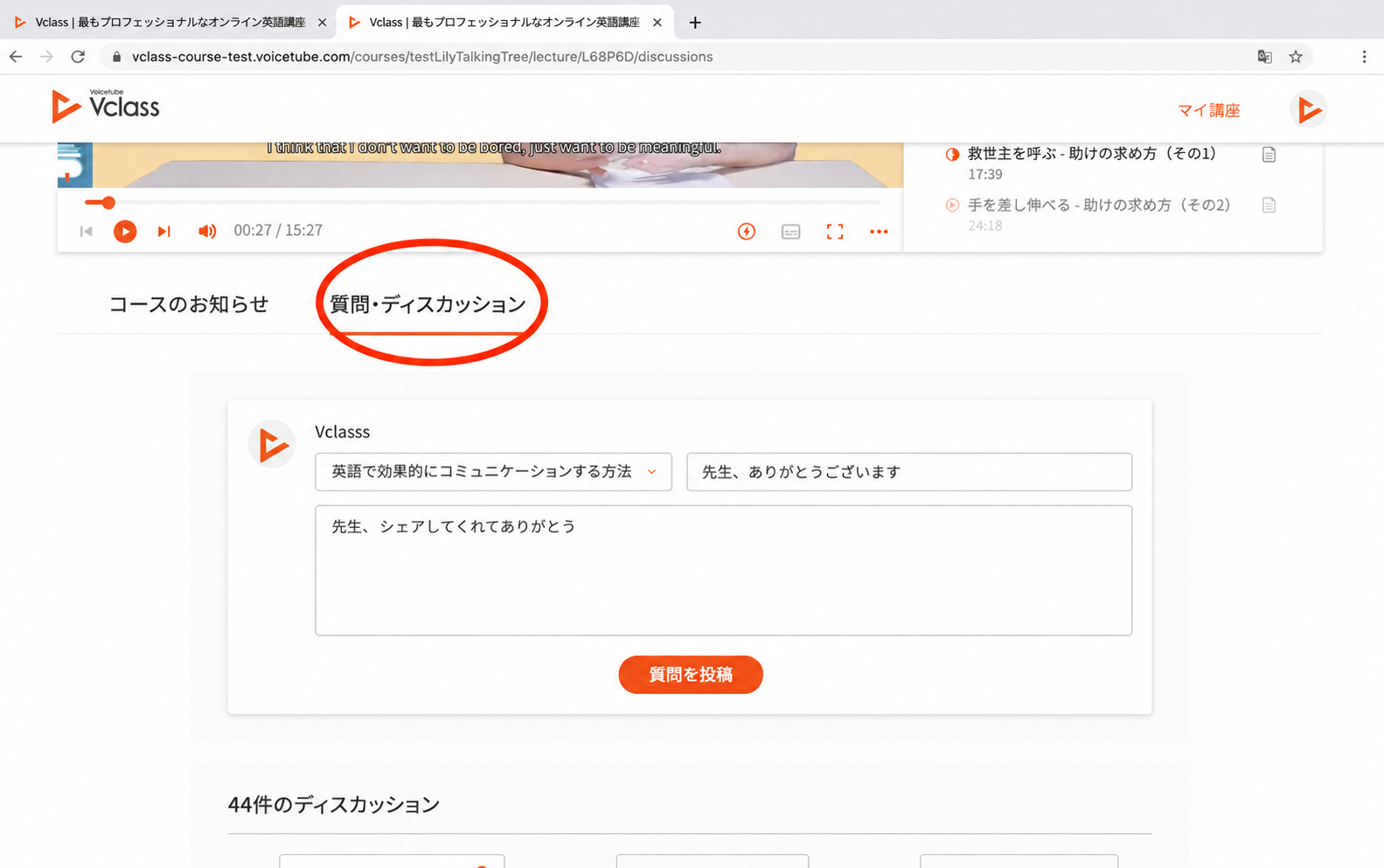
Task: Click the video progress bar
Action: tap(482, 203)
